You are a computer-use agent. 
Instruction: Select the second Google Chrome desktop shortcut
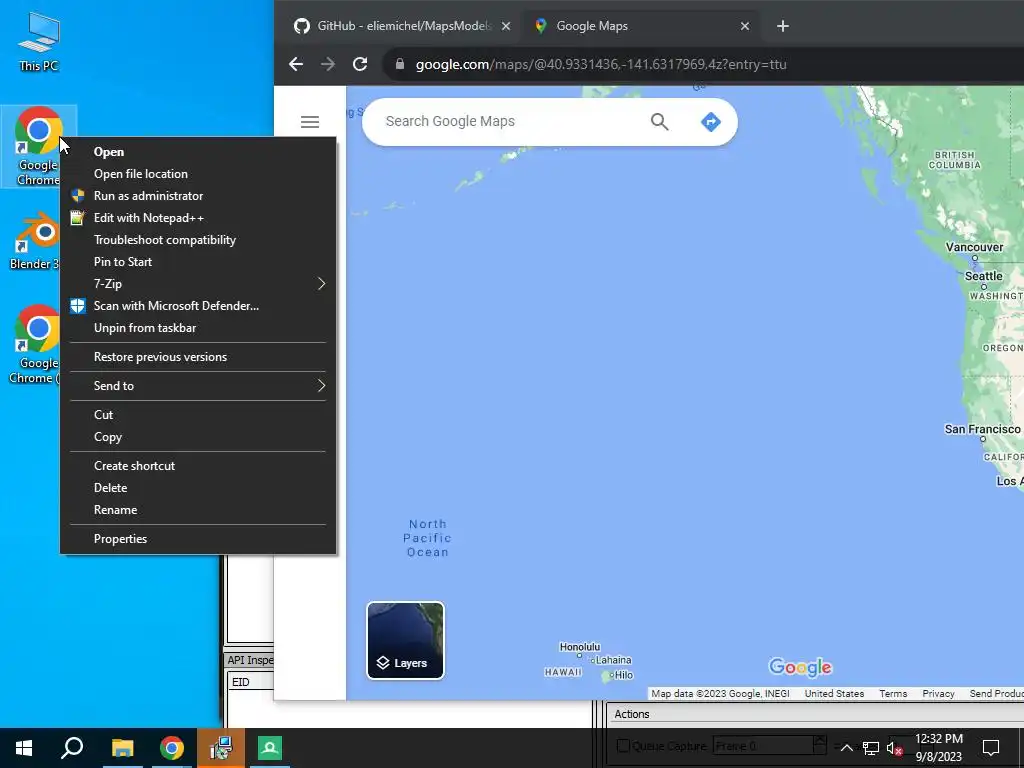(x=34, y=344)
